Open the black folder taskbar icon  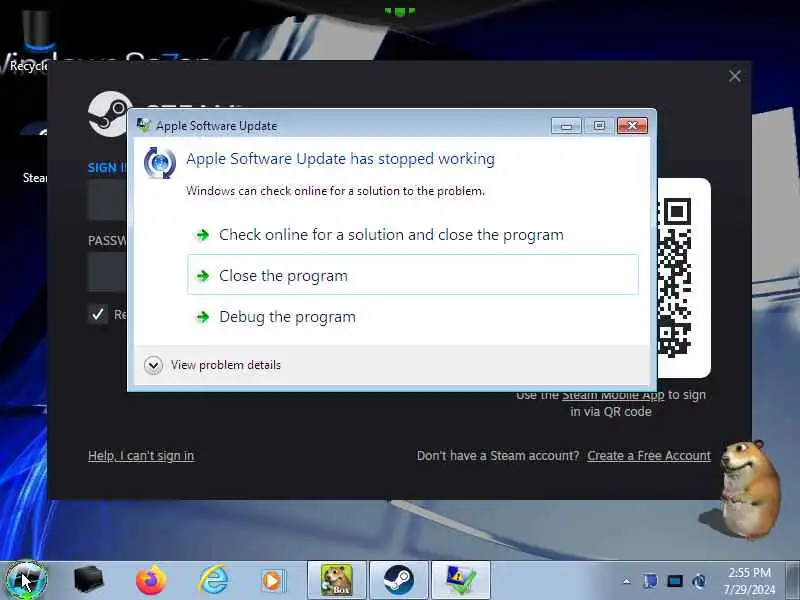pos(88,580)
